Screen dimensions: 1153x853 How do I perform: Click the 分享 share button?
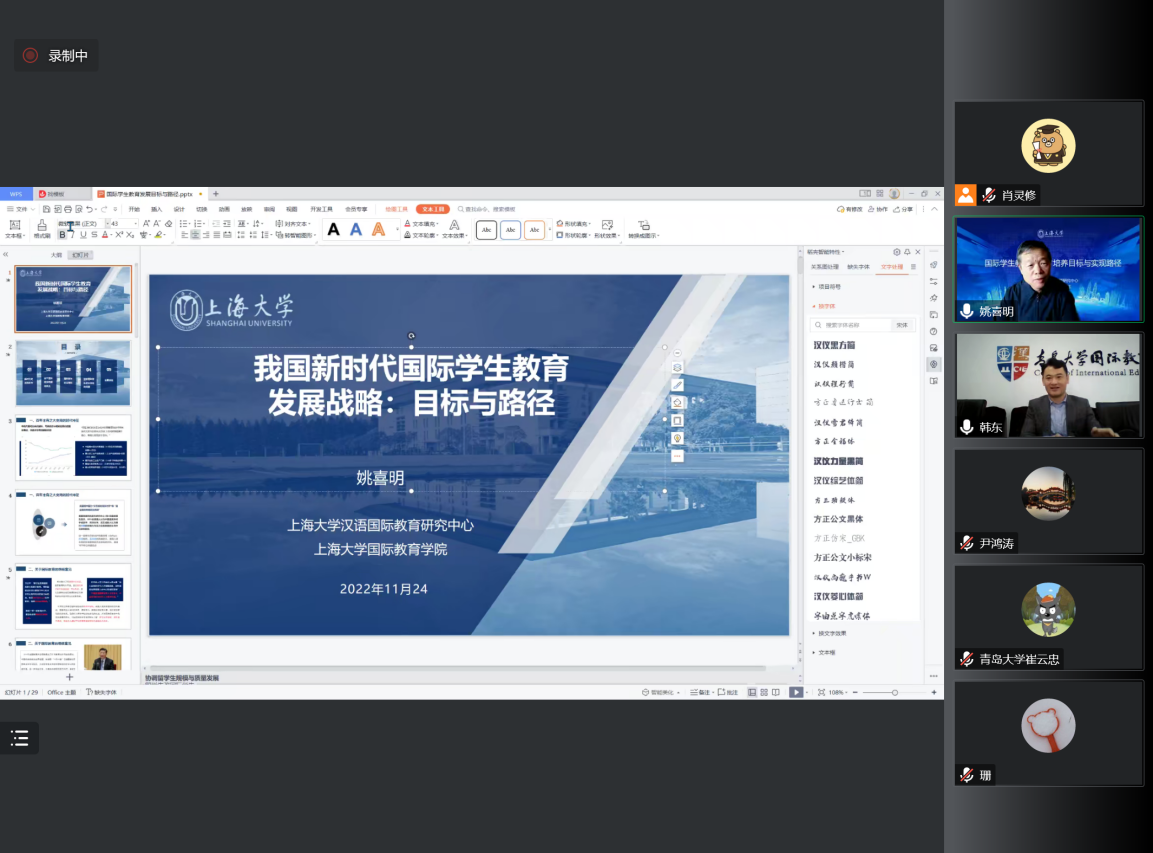pos(904,209)
